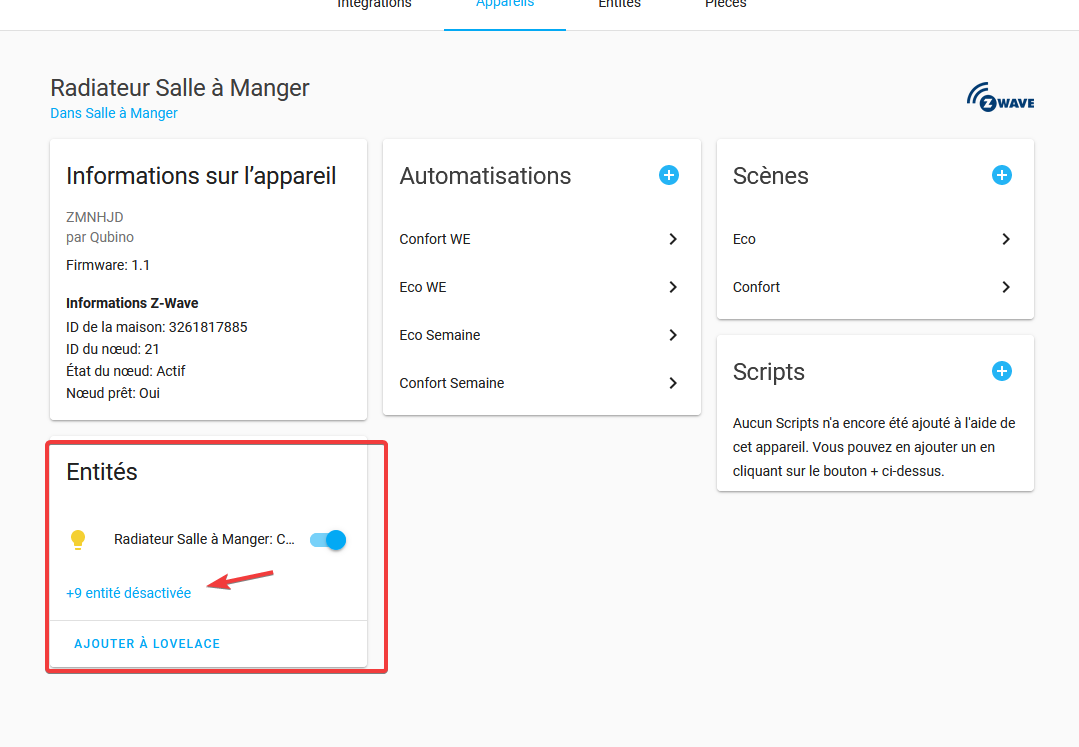The width and height of the screenshot is (1079, 747).
Task: Select the Radiateur Salle à Manger entity name
Action: 204,539
